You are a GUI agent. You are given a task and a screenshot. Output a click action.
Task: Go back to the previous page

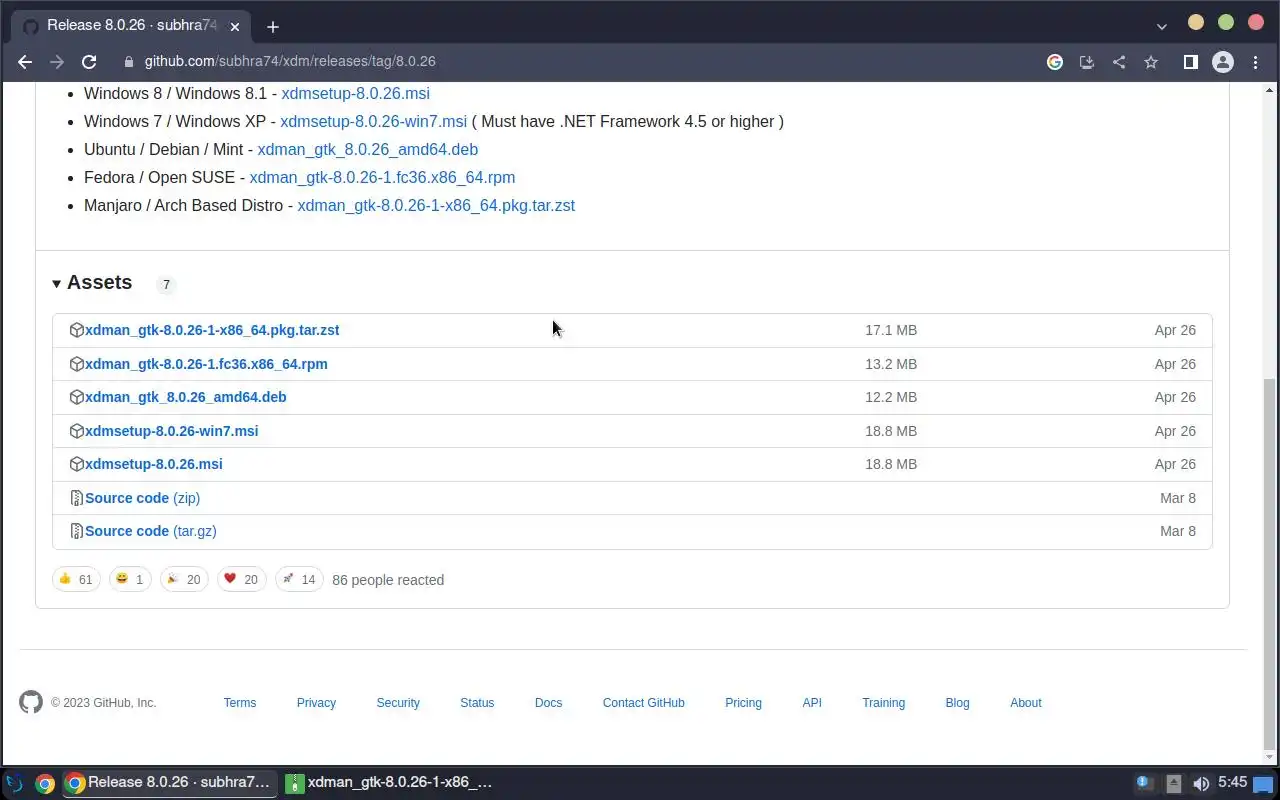(25, 62)
